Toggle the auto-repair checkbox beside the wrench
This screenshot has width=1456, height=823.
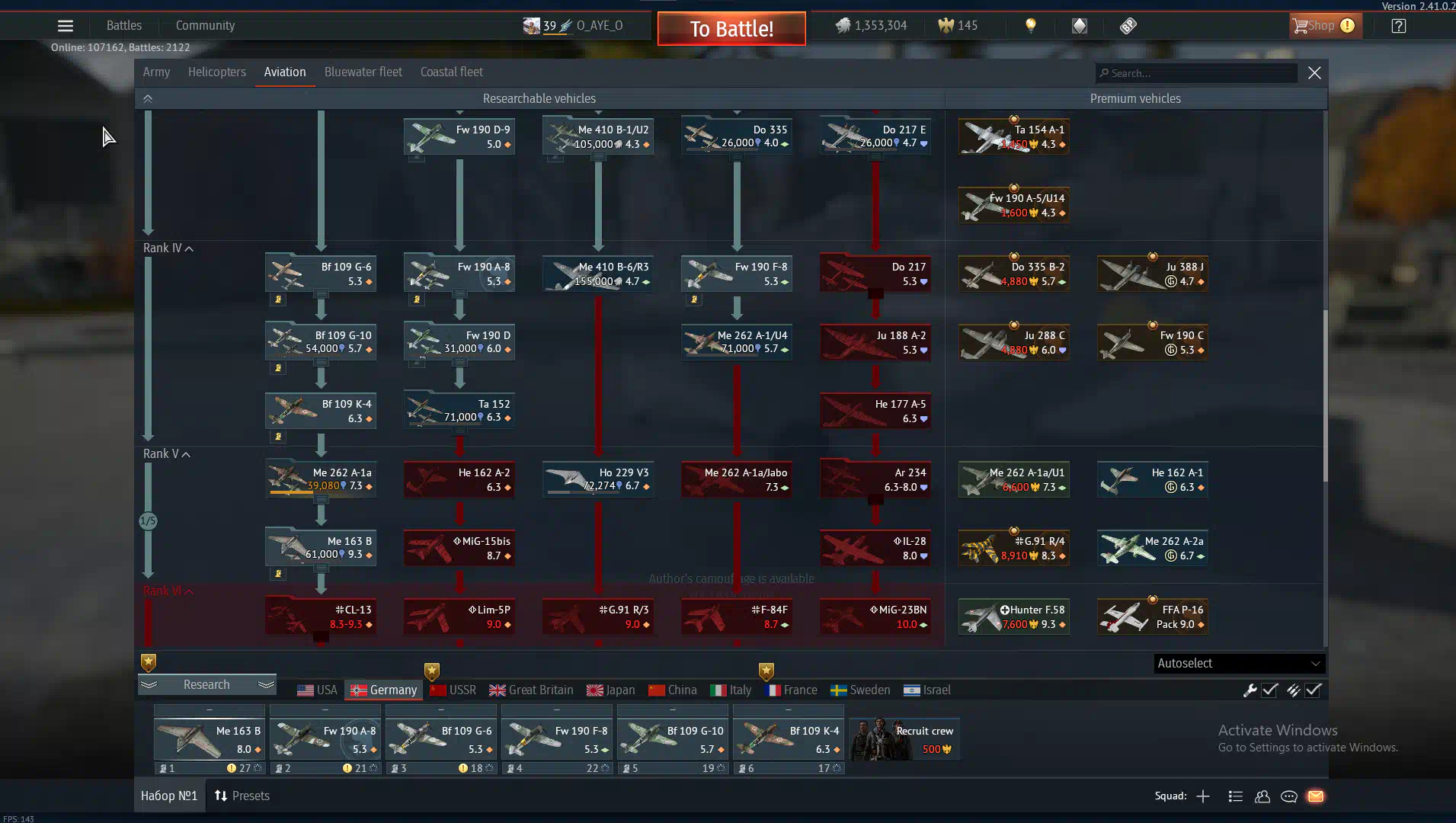point(1269,690)
